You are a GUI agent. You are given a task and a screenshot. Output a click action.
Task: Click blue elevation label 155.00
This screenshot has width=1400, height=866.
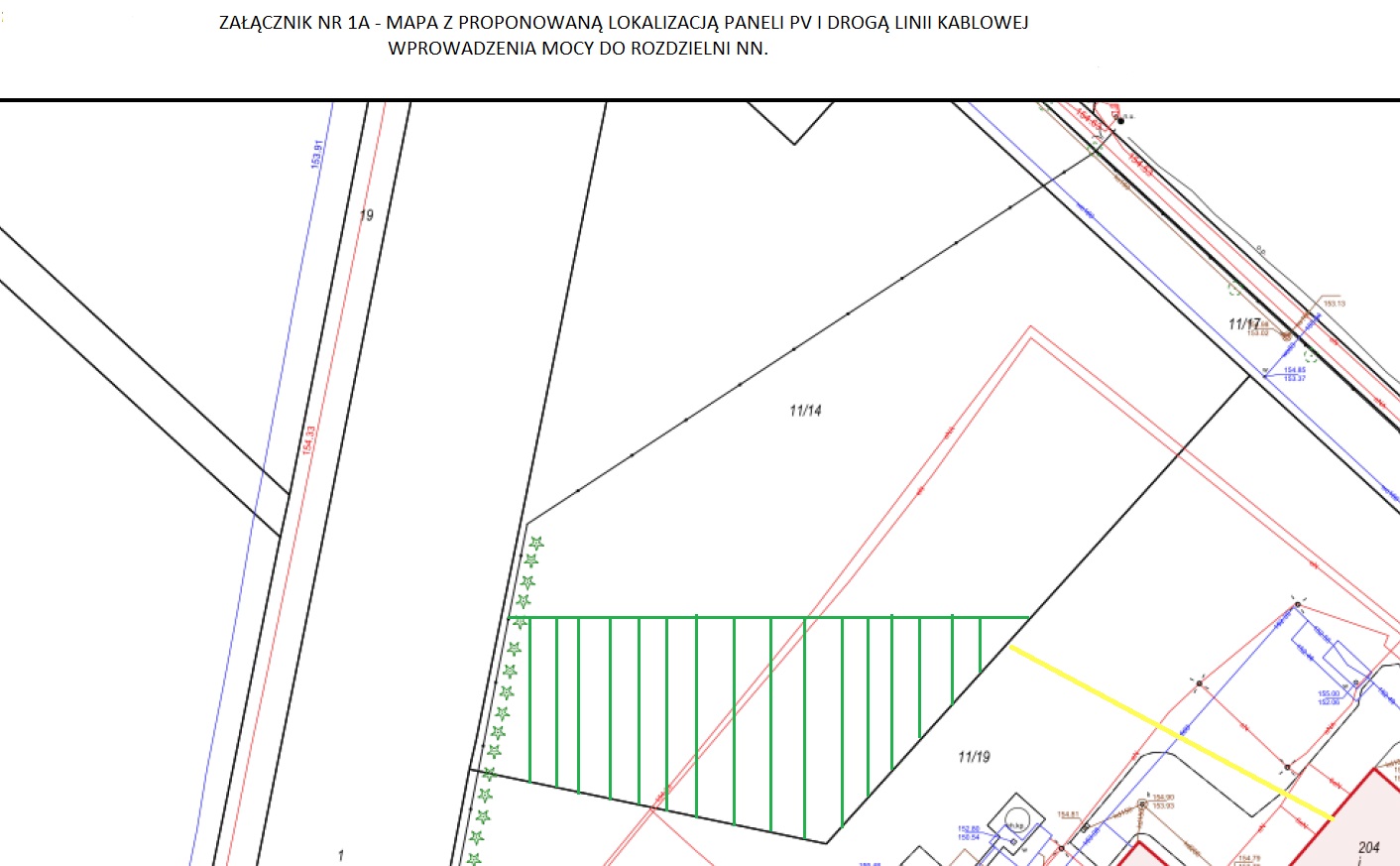[x=1328, y=694]
